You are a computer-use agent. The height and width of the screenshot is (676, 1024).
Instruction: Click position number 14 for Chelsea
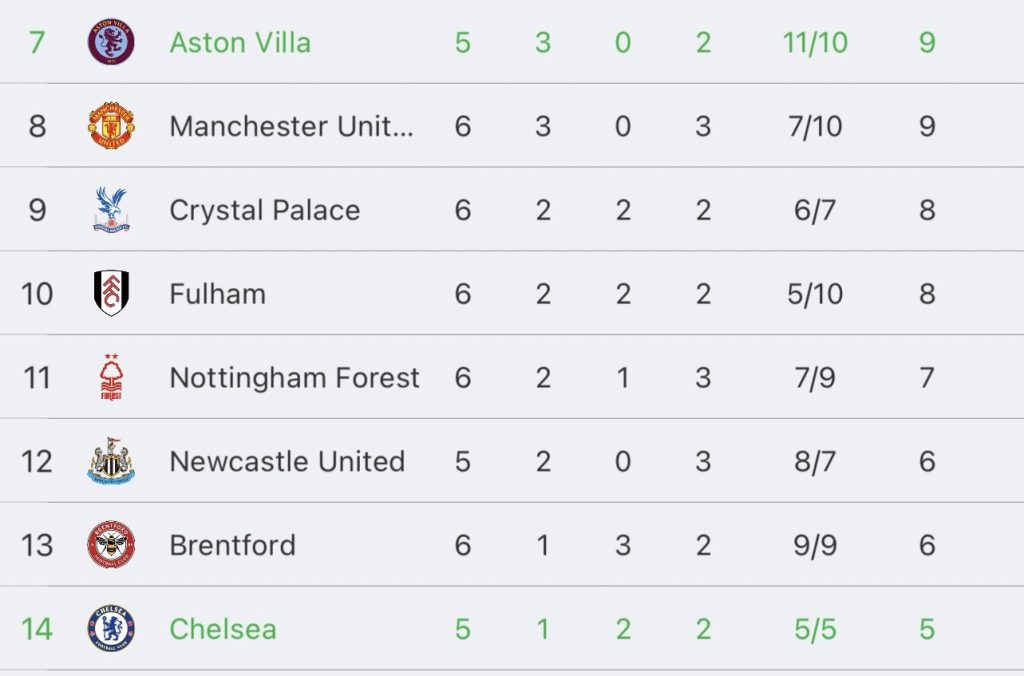[37, 629]
